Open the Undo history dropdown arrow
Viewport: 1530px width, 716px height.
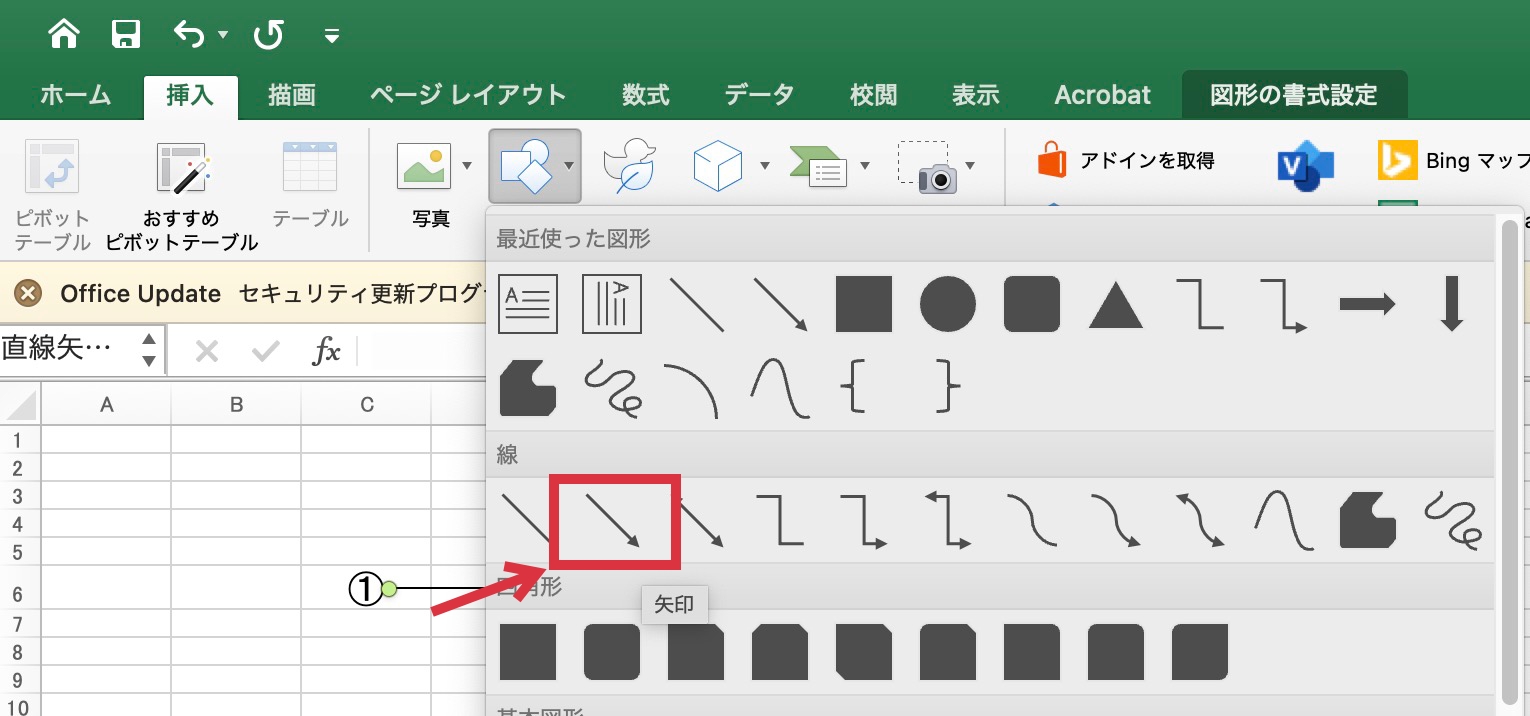click(x=222, y=35)
